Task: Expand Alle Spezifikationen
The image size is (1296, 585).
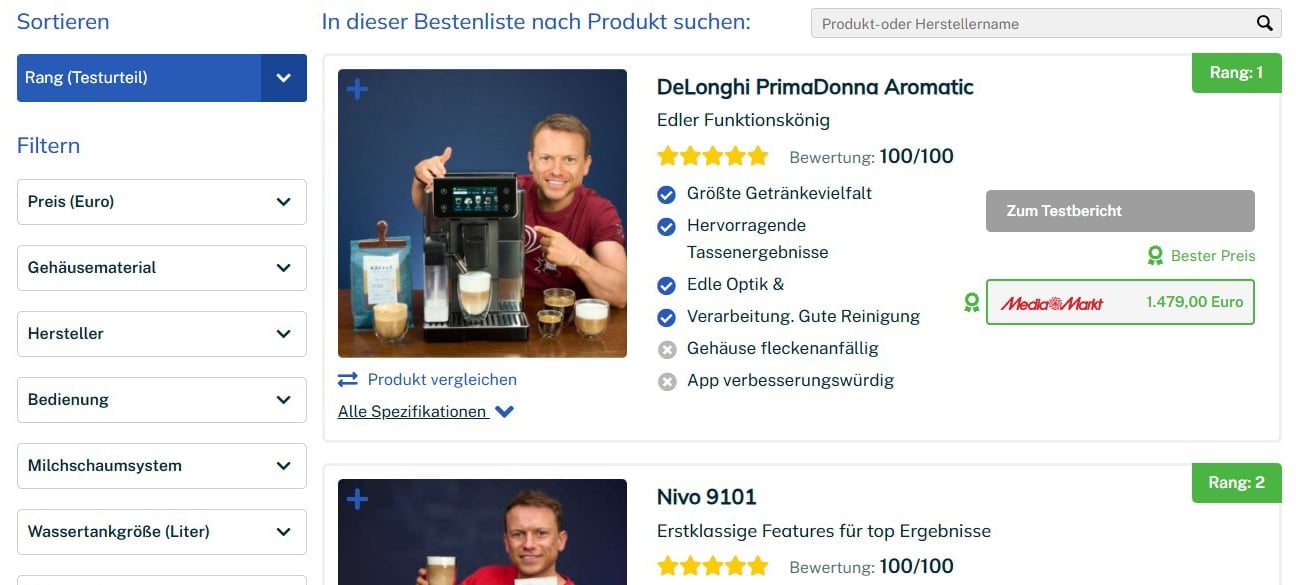Action: pyautogui.click(x=426, y=411)
